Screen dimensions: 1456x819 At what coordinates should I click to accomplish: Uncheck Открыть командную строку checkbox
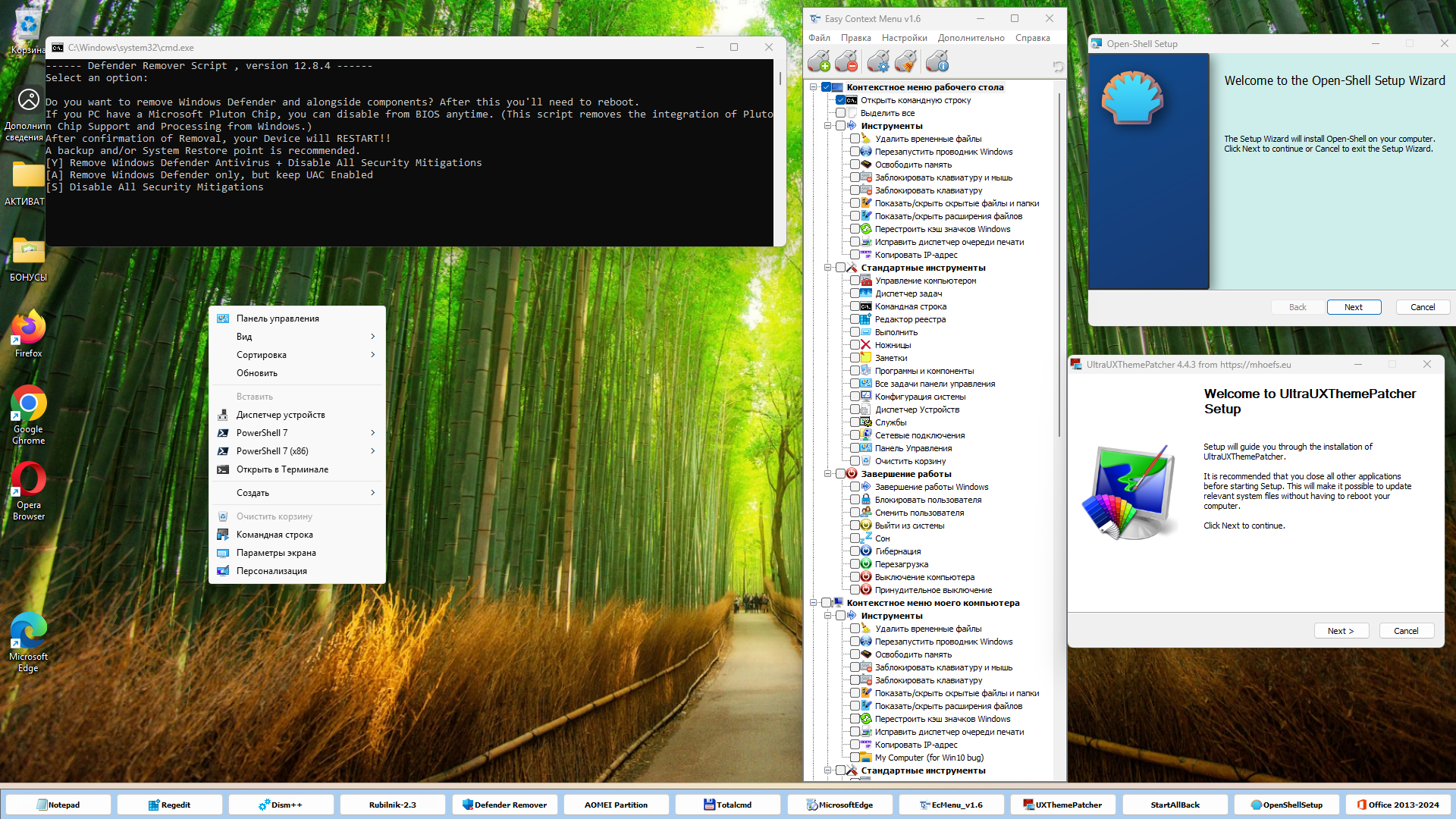pyautogui.click(x=840, y=100)
